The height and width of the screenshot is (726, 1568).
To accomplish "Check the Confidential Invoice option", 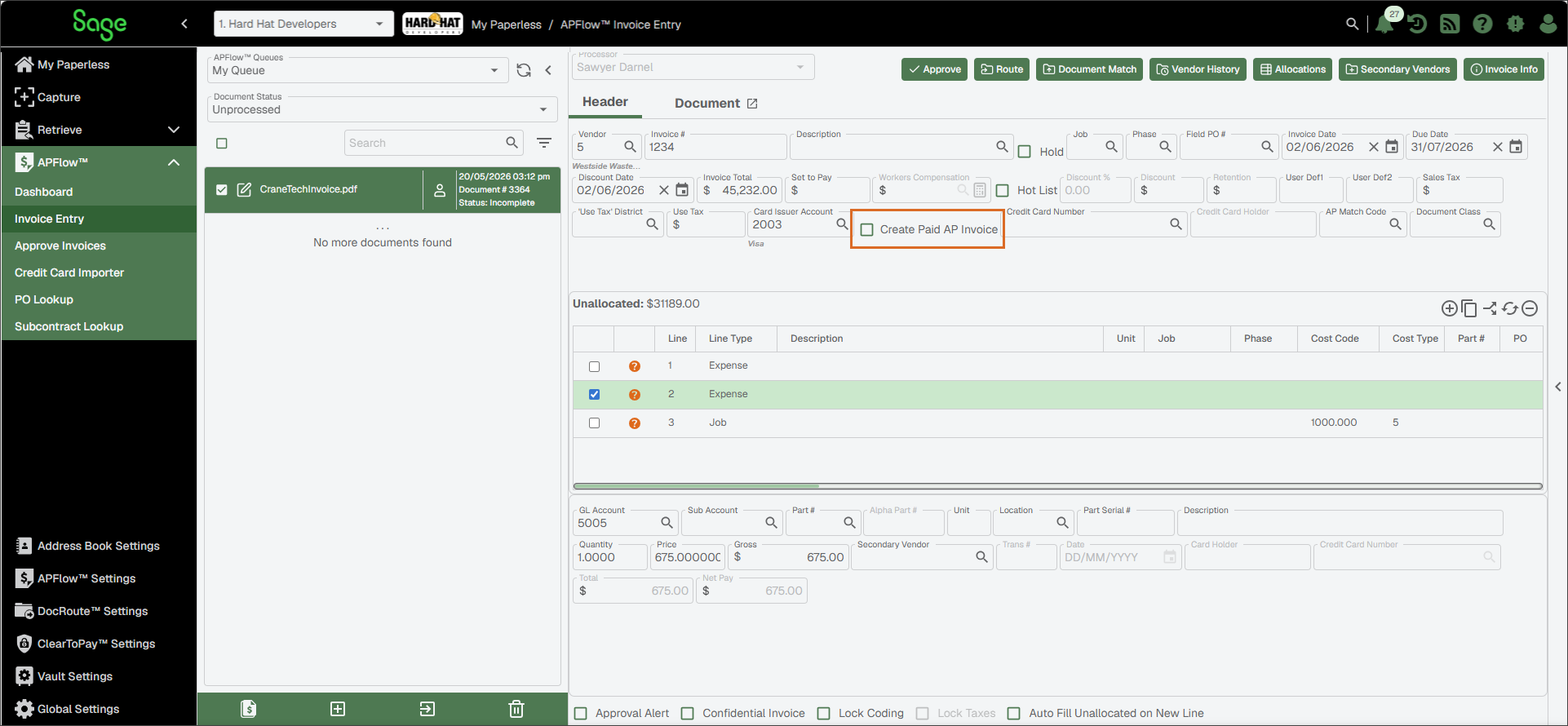I will coord(688,714).
